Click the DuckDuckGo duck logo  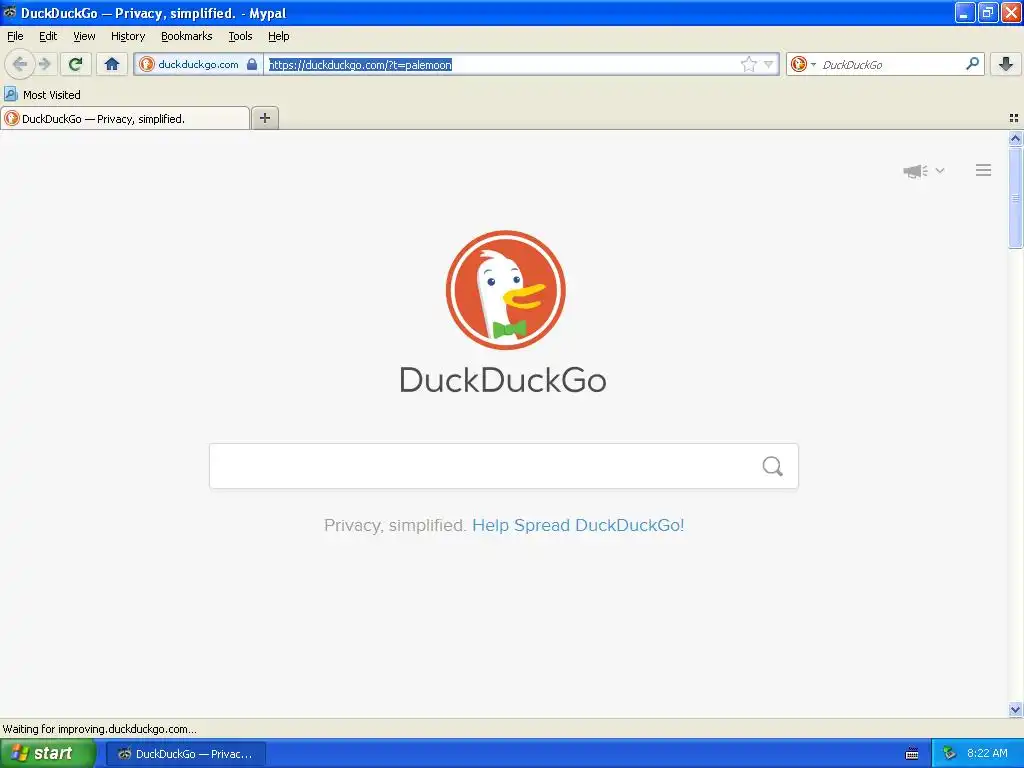click(x=505, y=290)
